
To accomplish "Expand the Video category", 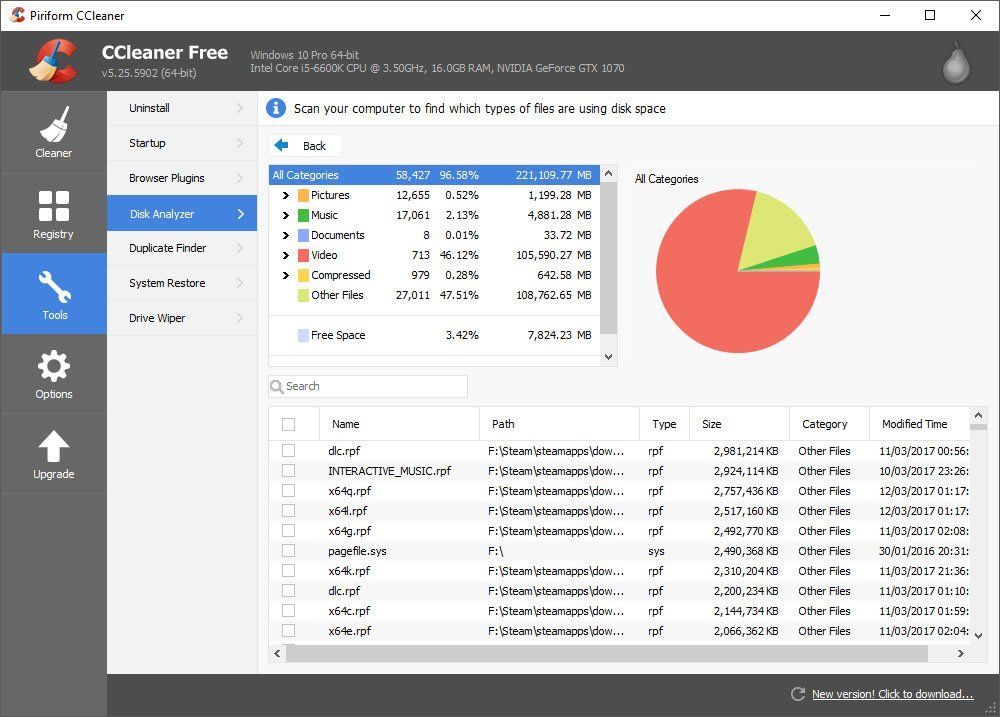I will 286,255.
